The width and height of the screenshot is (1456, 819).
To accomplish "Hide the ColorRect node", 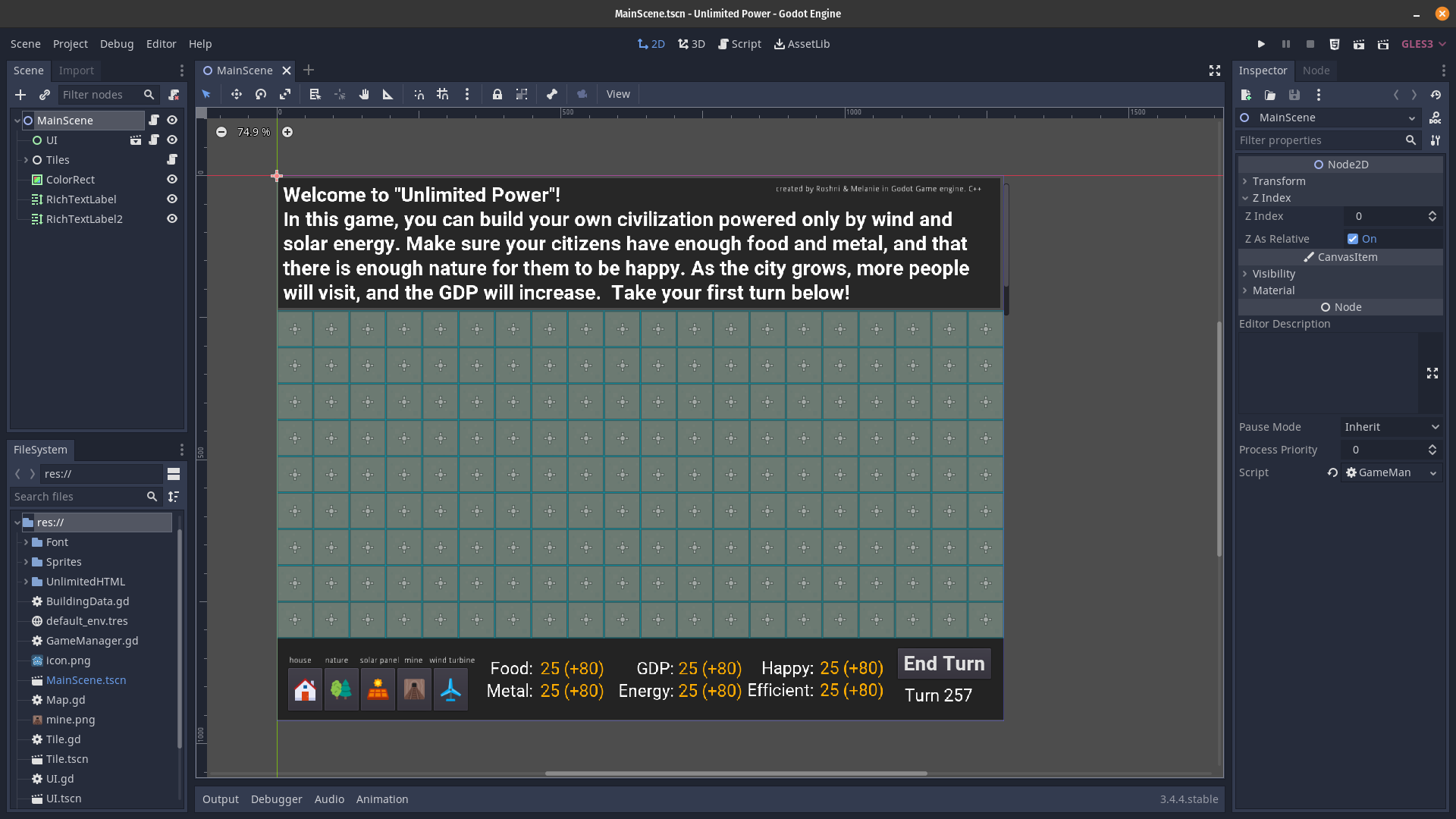I will 171,179.
